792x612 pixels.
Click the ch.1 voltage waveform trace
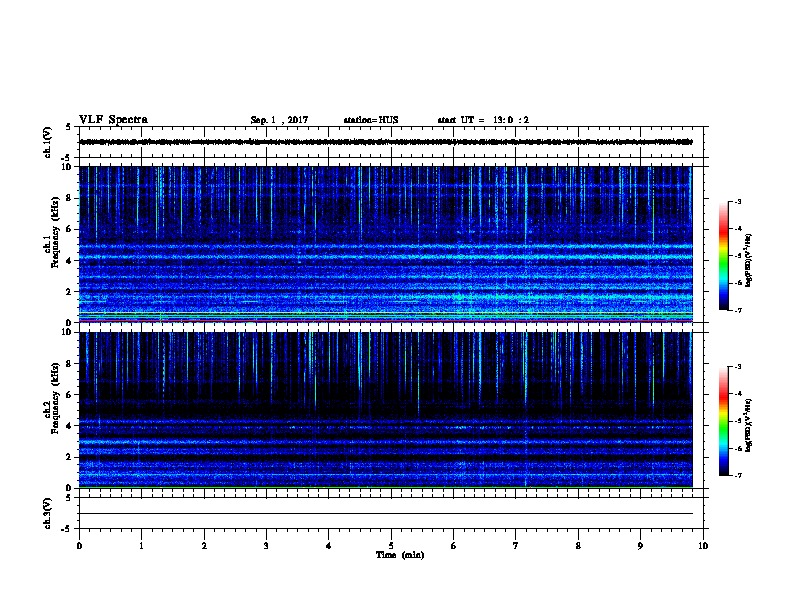tap(386, 142)
